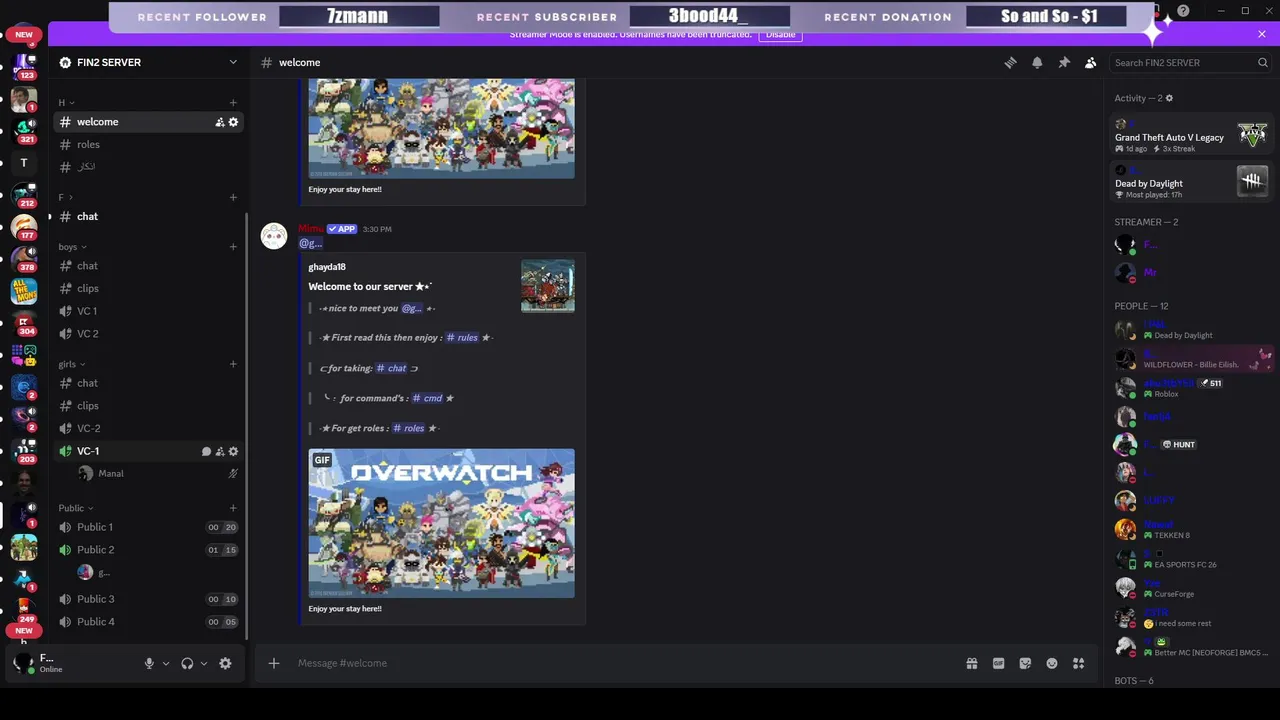Create invite for the VC-1 voice channel

pos(220,451)
